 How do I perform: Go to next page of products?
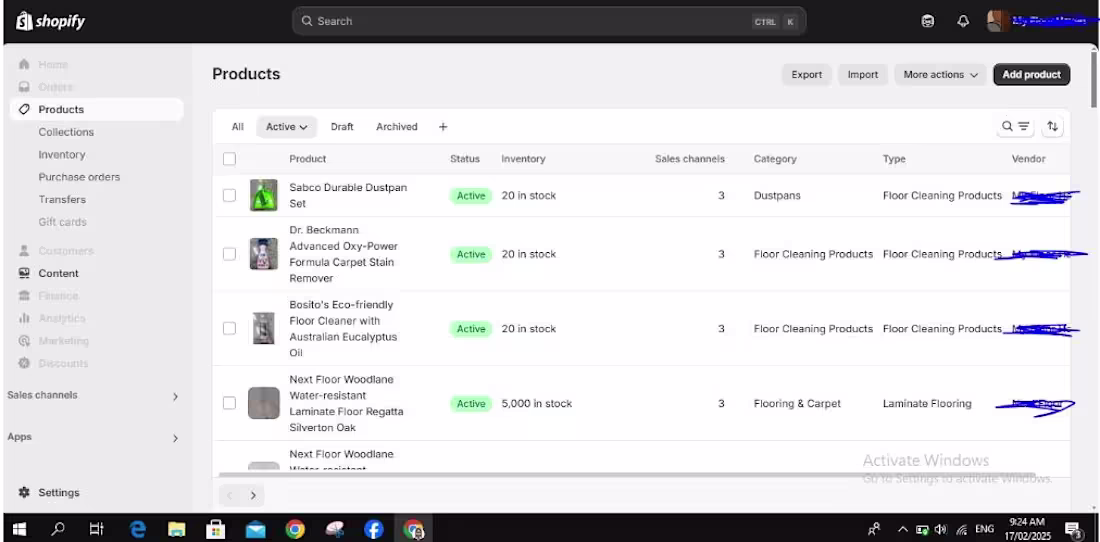pos(253,495)
